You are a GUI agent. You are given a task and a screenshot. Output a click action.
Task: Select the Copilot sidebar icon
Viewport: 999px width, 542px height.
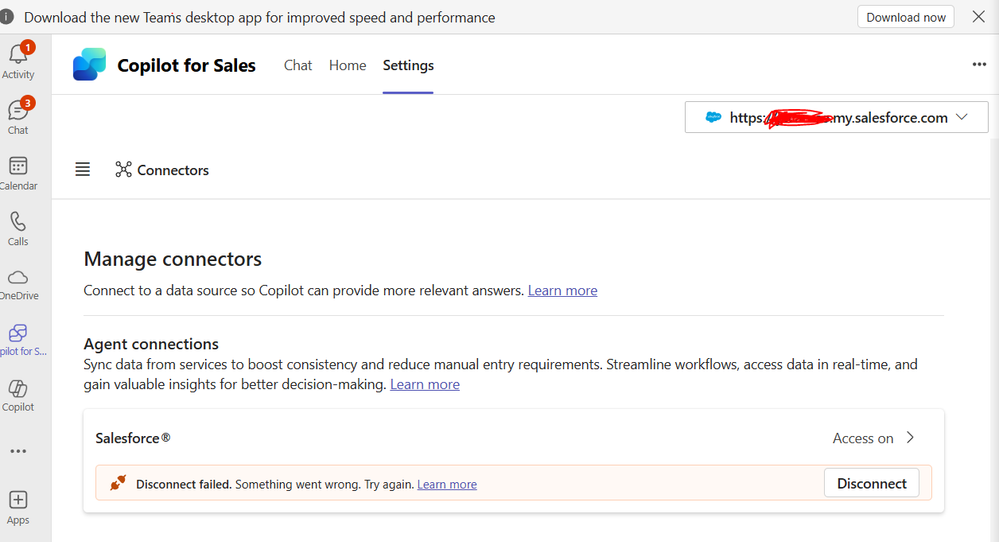coord(18,394)
